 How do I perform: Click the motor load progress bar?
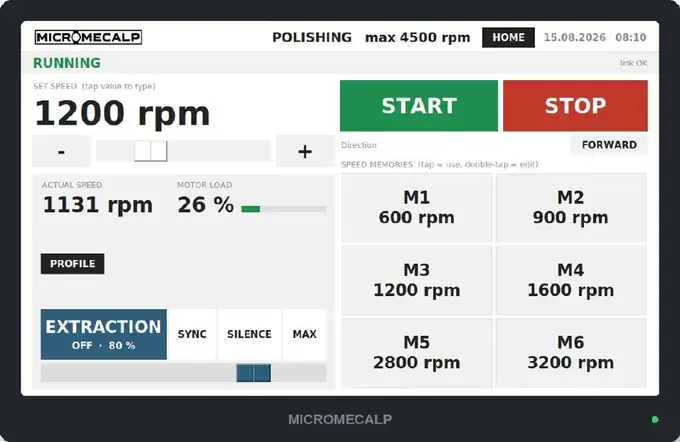pos(284,209)
